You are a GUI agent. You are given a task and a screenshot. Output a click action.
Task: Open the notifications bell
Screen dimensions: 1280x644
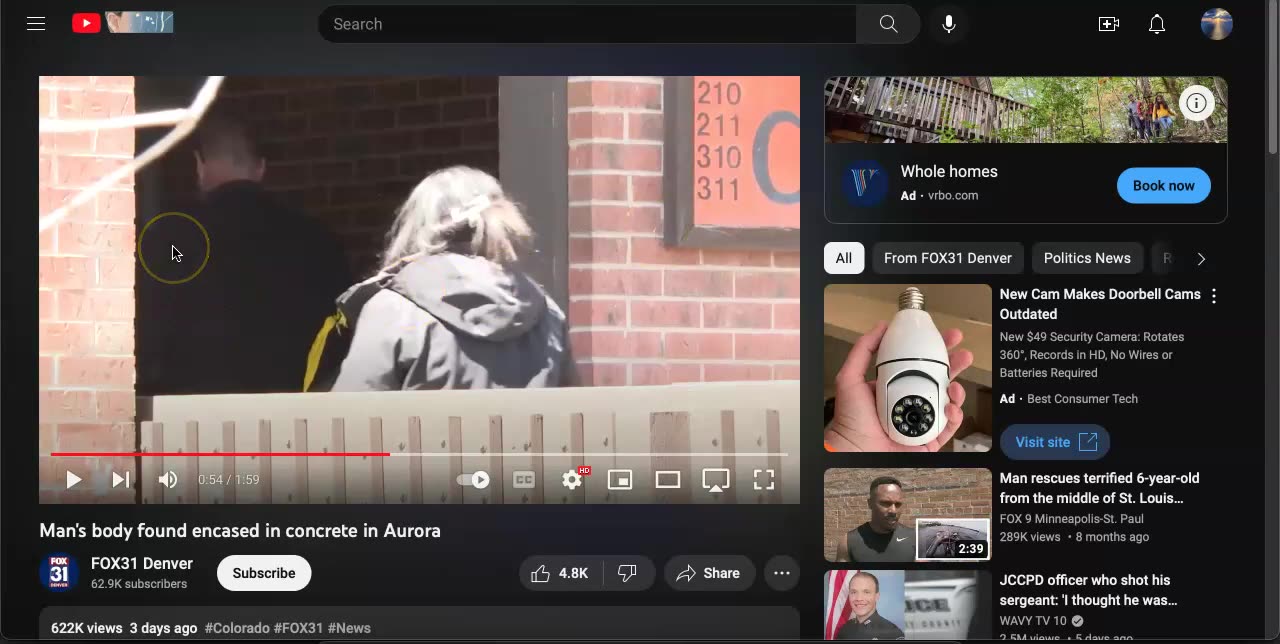click(x=1157, y=24)
